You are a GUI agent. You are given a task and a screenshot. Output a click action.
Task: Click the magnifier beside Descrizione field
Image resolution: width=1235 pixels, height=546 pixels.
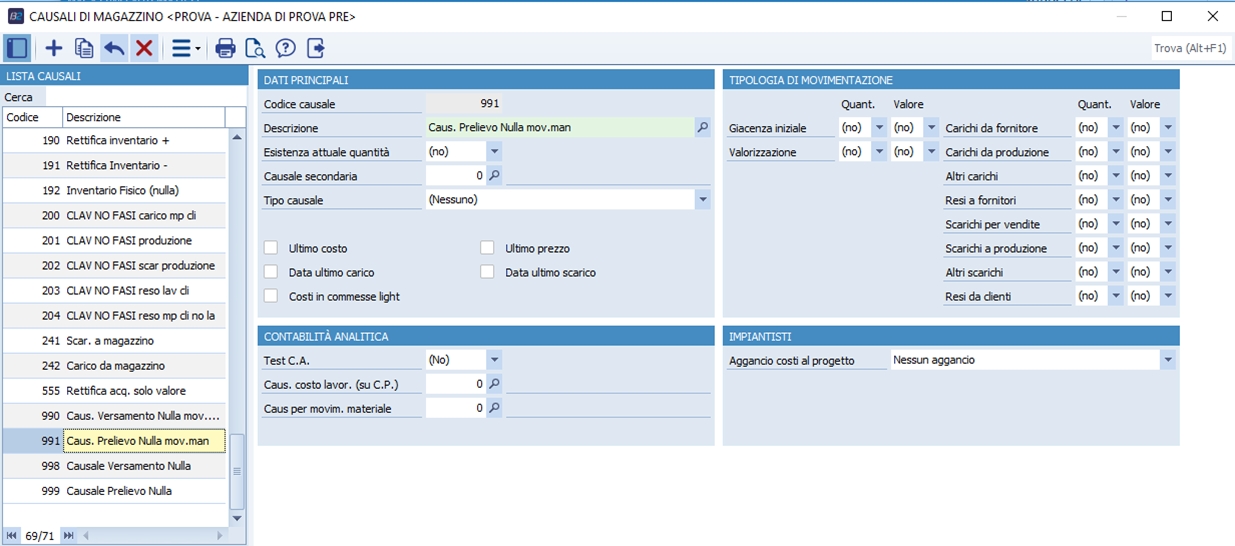[x=702, y=128]
